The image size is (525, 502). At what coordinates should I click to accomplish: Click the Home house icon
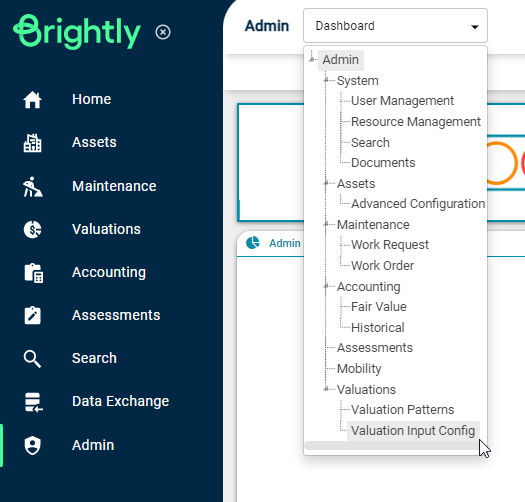pyautogui.click(x=32, y=100)
